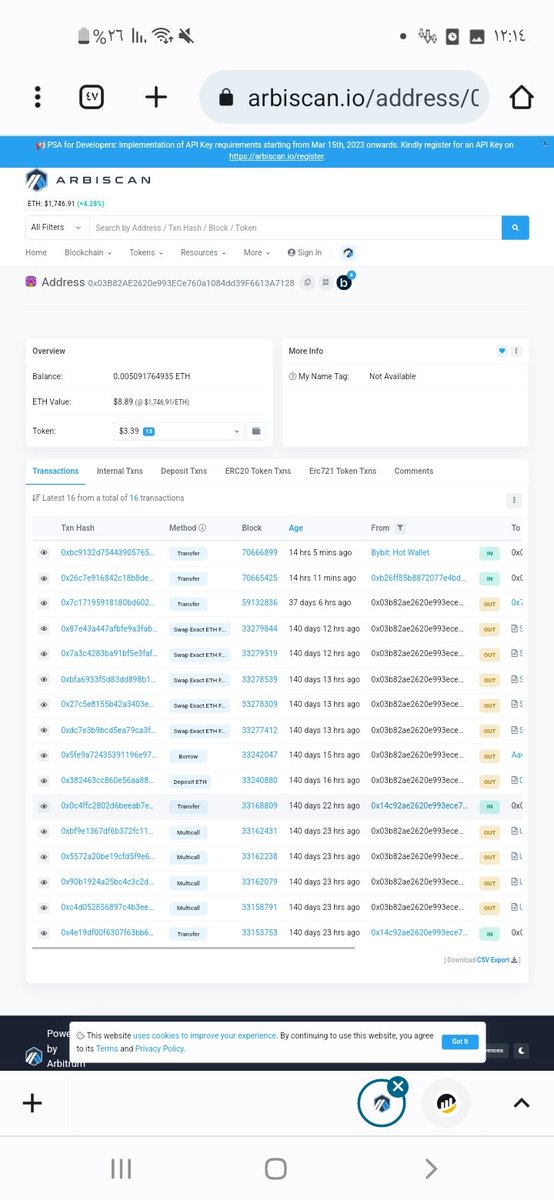
Task: Tap the Android back button
Action: pos(431,1168)
